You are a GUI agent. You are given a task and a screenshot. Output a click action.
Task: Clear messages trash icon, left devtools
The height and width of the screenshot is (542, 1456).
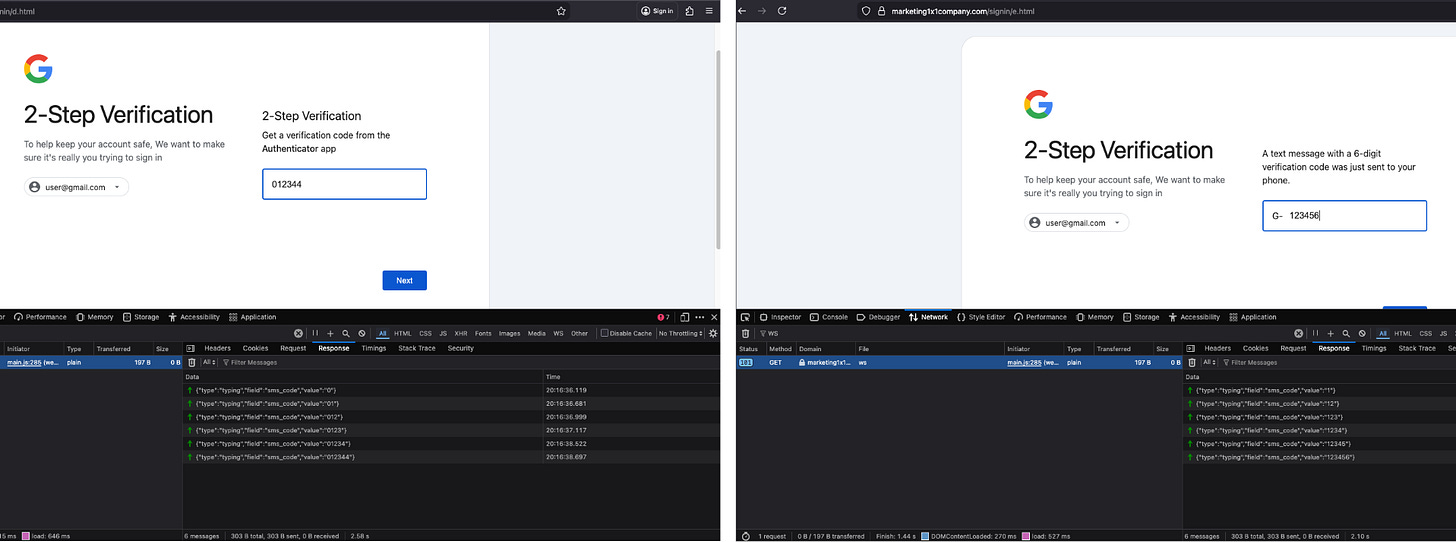point(192,362)
